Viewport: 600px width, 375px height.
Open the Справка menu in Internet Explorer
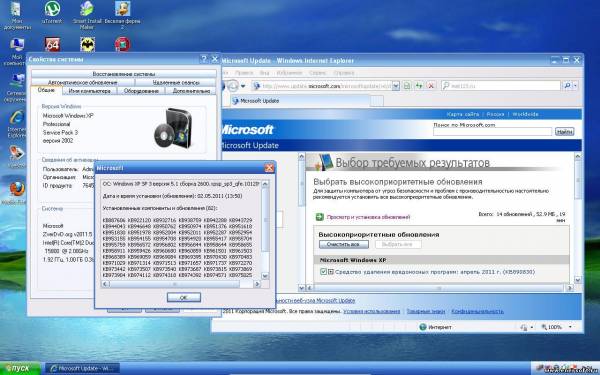[344, 73]
